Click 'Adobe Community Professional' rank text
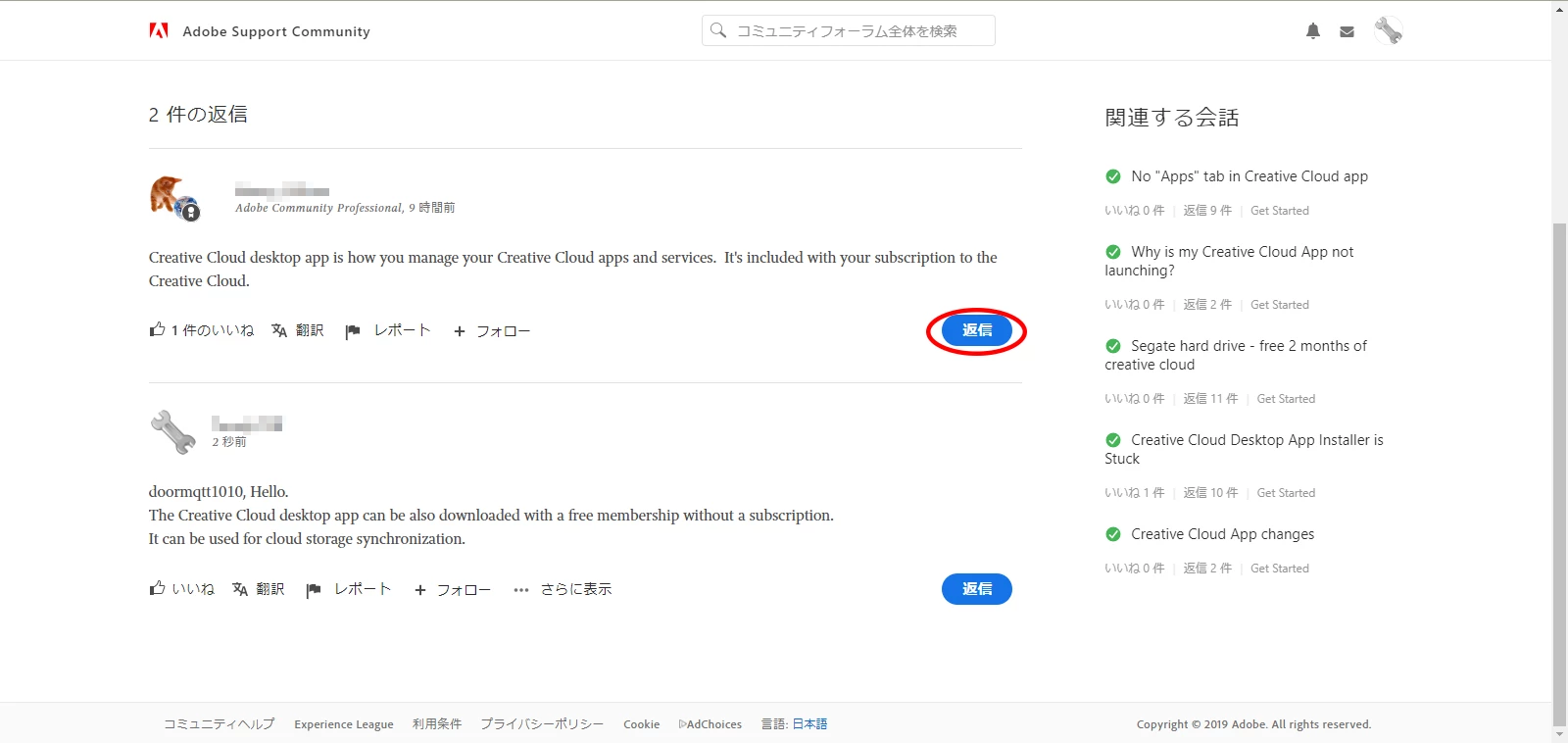 [x=318, y=208]
